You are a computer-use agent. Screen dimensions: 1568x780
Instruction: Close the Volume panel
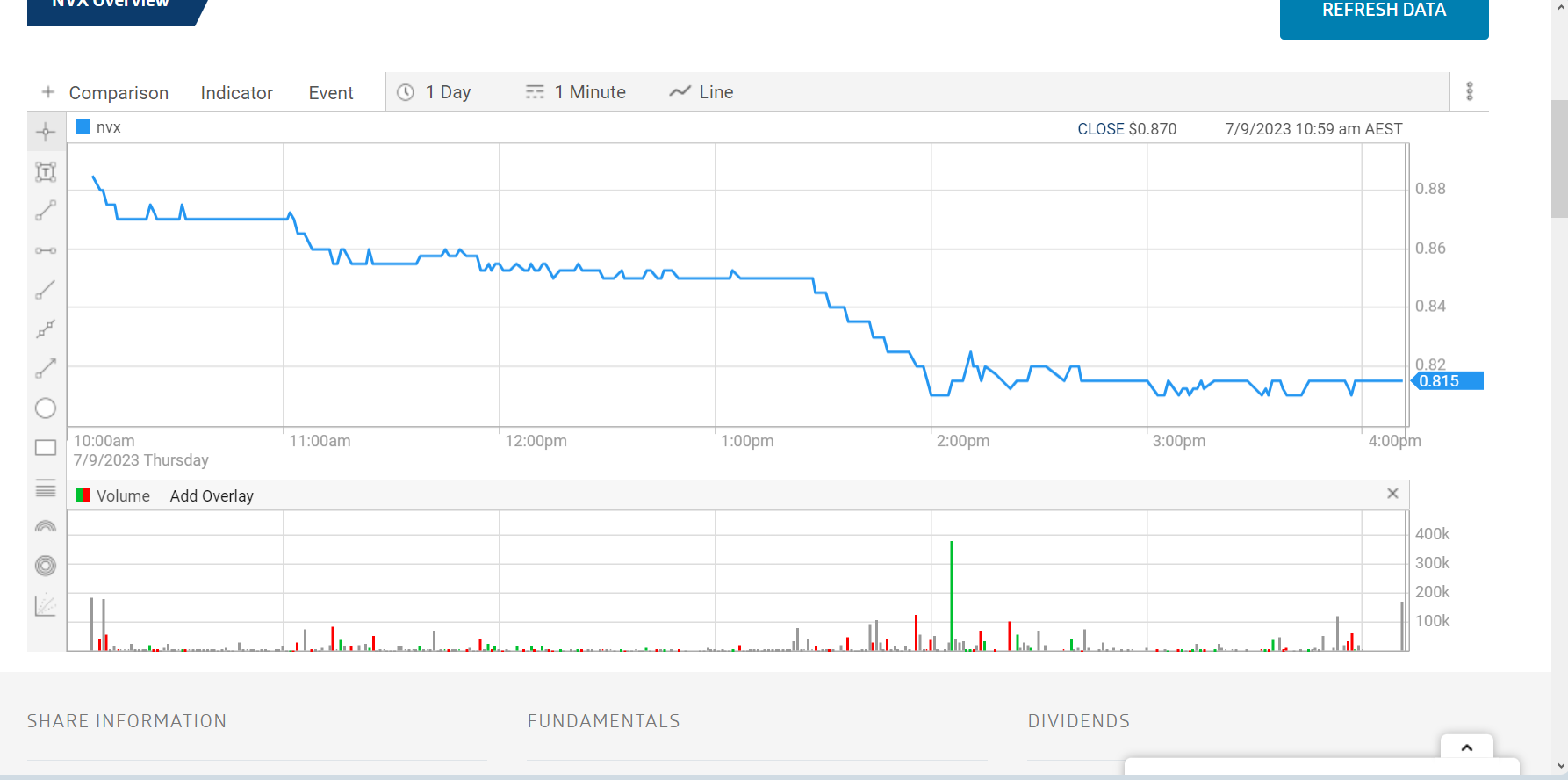point(1392,494)
